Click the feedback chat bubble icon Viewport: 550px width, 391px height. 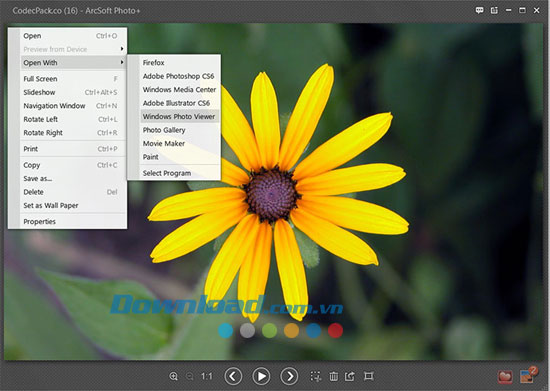479,11
